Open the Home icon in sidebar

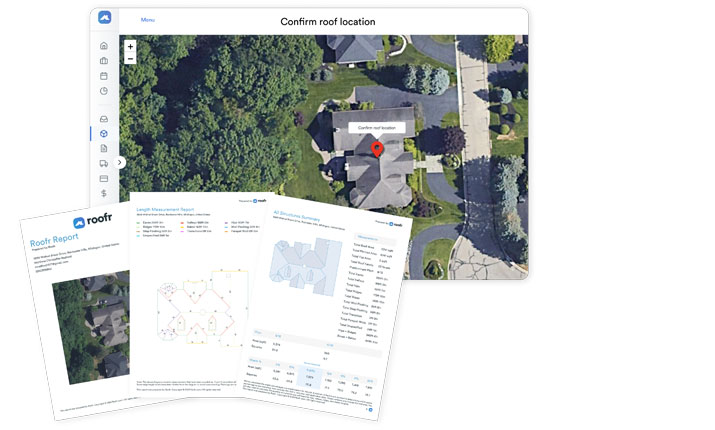(x=104, y=46)
